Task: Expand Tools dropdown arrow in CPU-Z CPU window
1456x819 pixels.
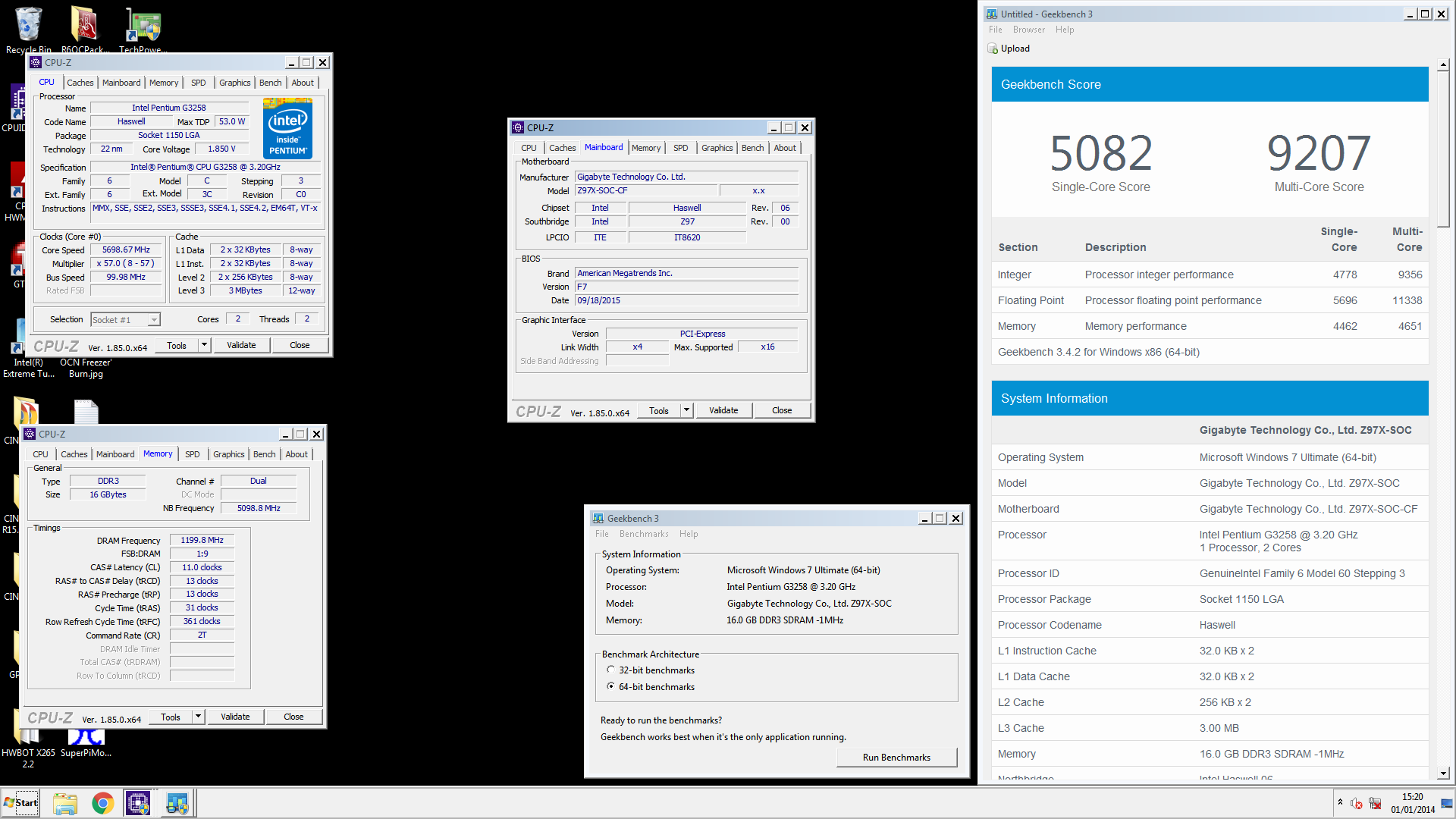Action: coord(203,345)
